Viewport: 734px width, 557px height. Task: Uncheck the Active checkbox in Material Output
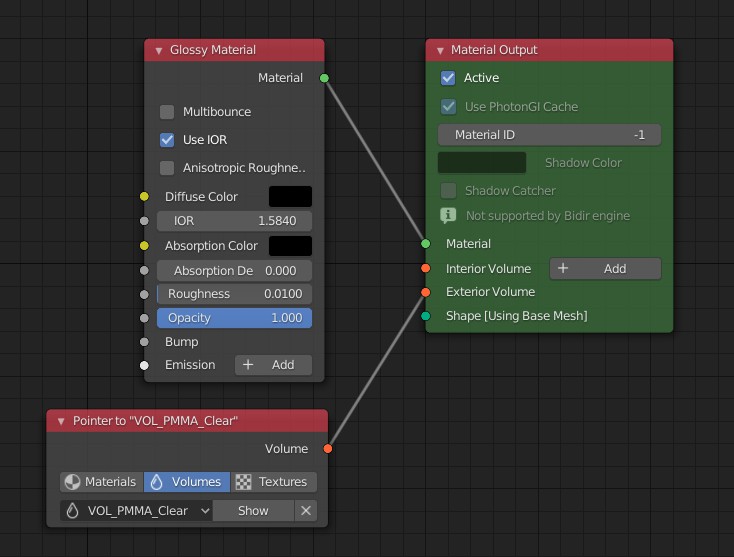coord(448,78)
